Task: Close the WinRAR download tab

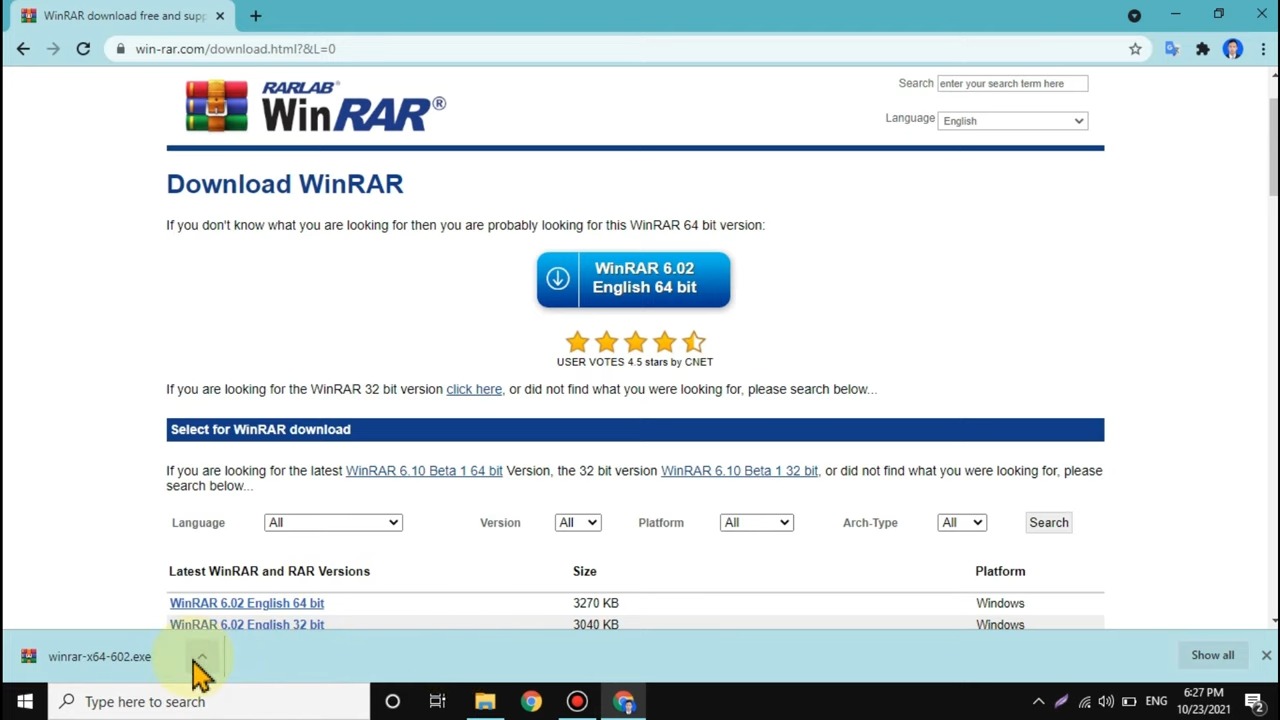Action: point(220,15)
